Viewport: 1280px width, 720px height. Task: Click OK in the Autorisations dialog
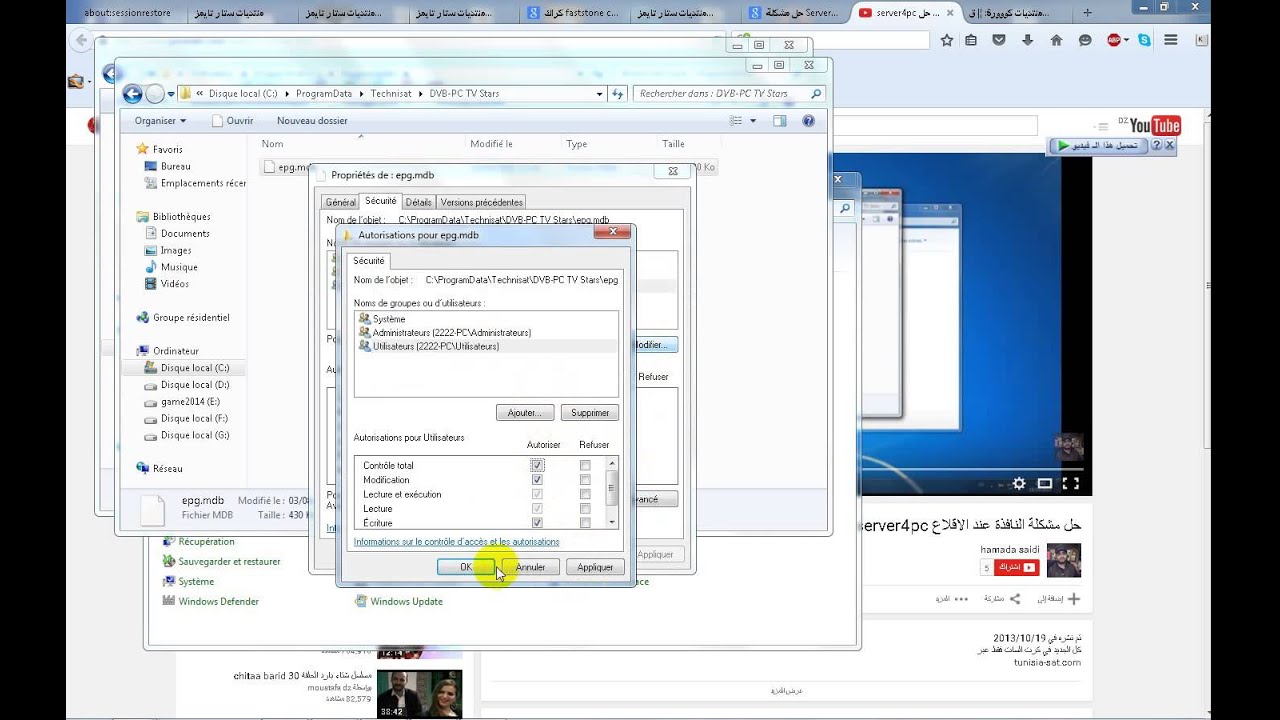point(466,567)
